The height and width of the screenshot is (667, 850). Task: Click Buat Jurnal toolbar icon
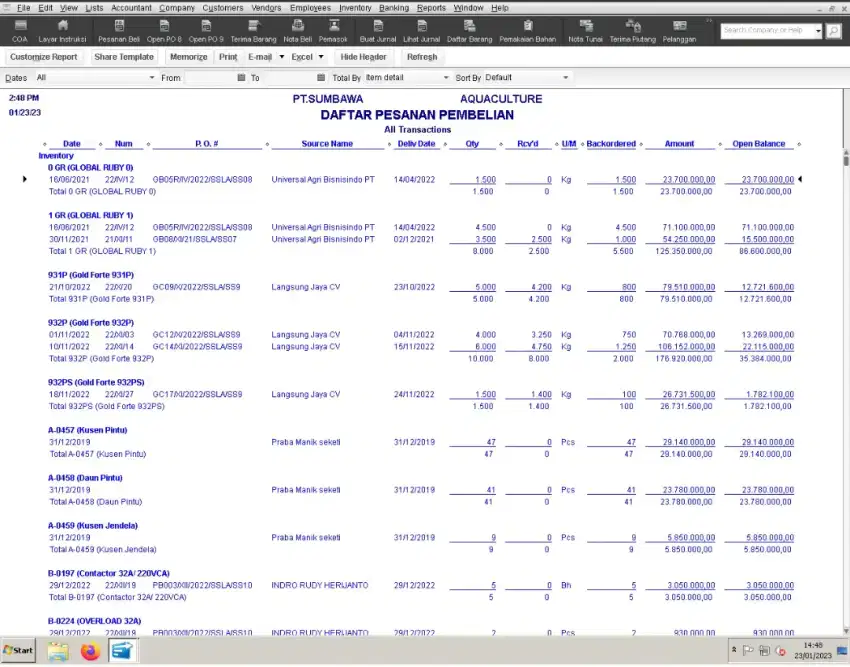click(x=378, y=31)
